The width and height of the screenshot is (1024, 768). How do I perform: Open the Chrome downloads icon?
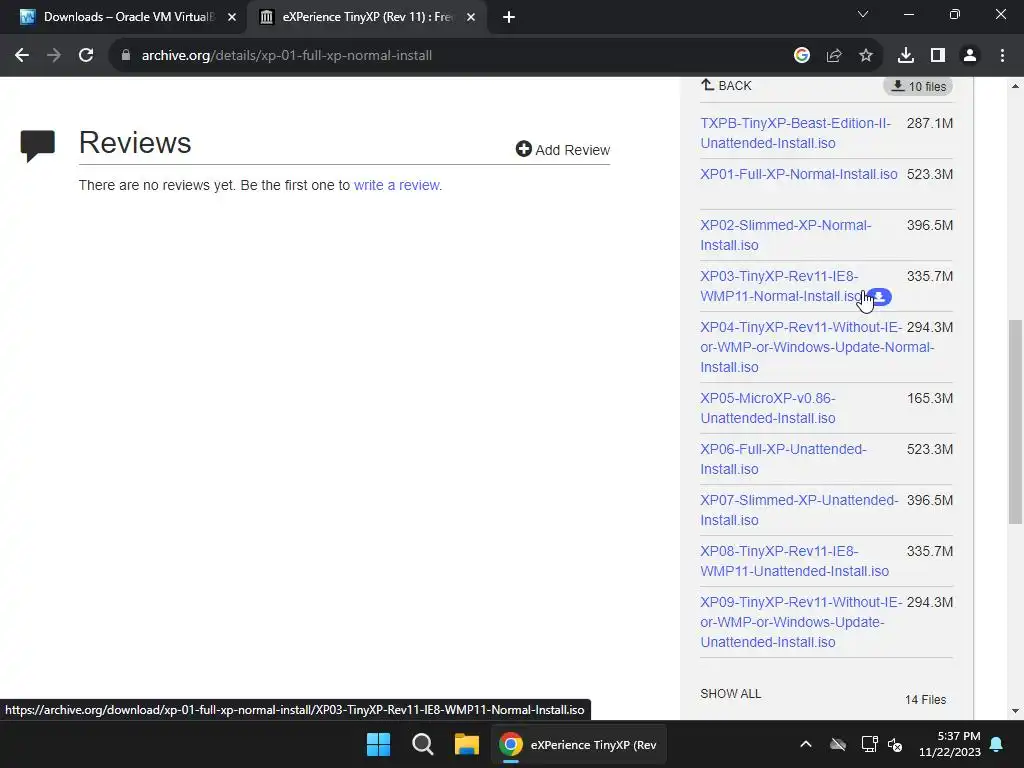tap(906, 56)
